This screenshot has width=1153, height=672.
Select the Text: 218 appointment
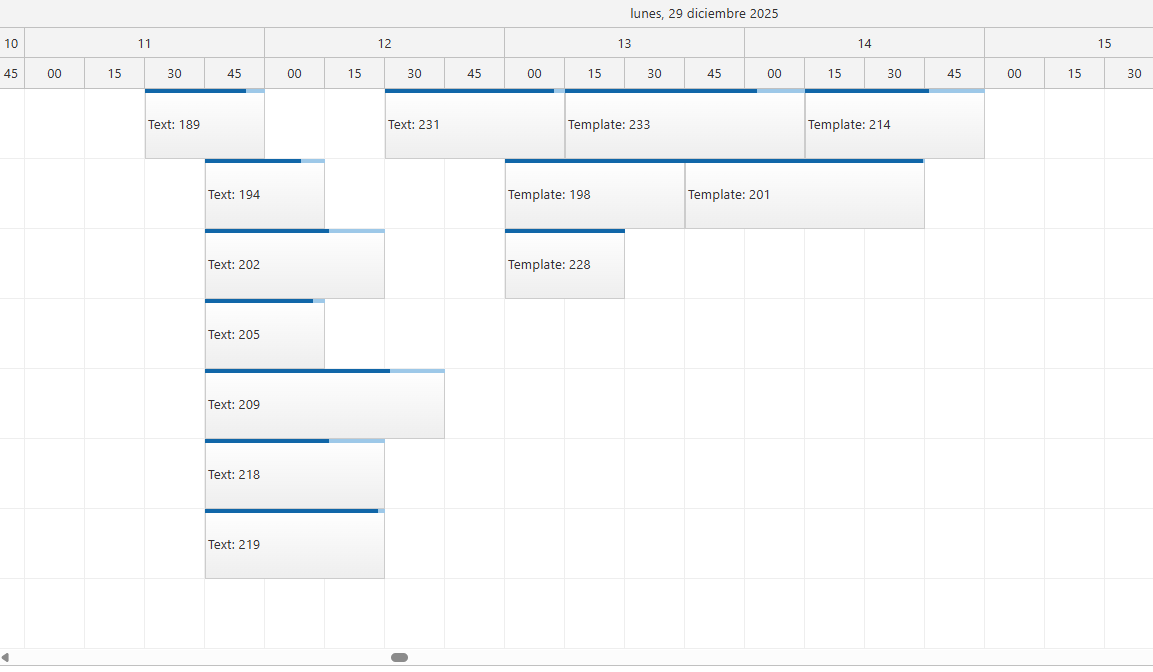click(x=294, y=475)
